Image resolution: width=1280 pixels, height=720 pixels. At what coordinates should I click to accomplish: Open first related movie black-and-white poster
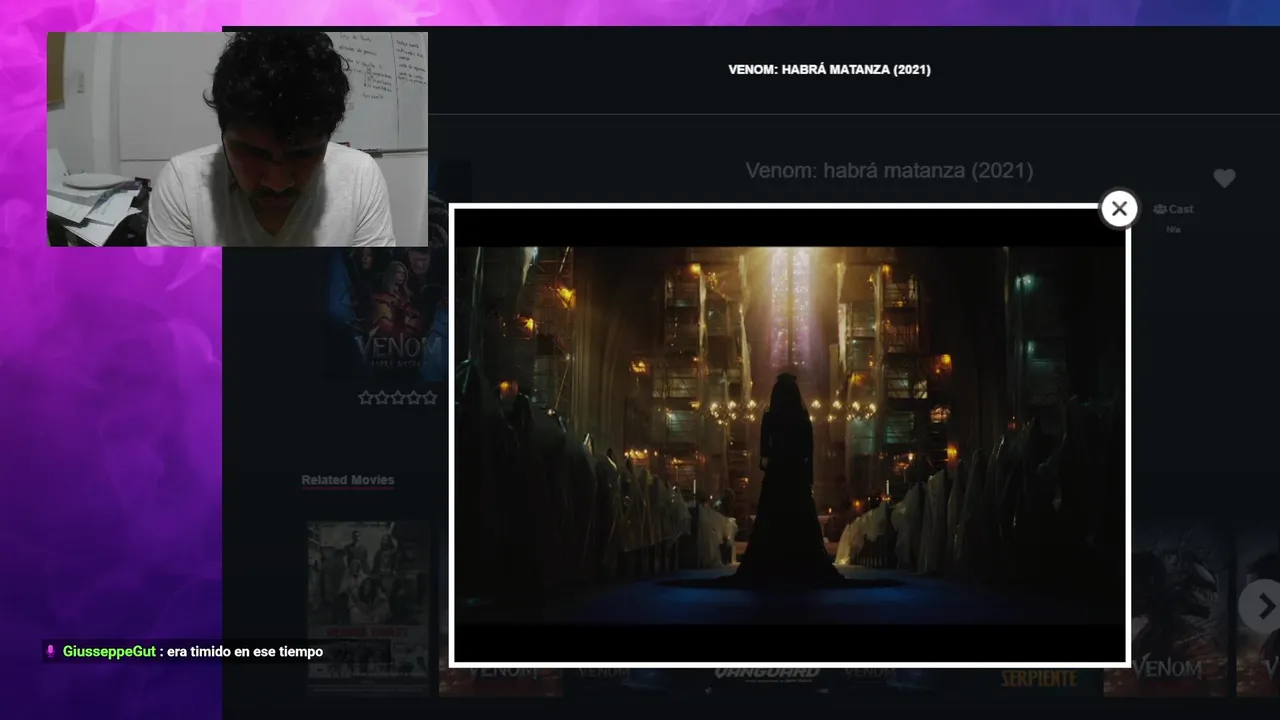tap(369, 606)
